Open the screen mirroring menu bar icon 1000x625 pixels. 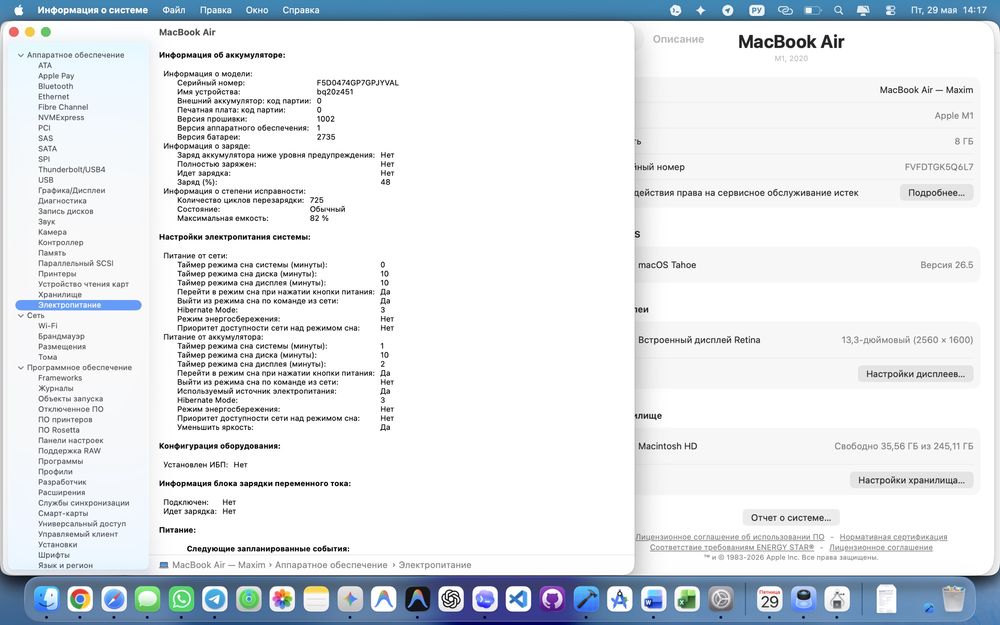pos(863,10)
